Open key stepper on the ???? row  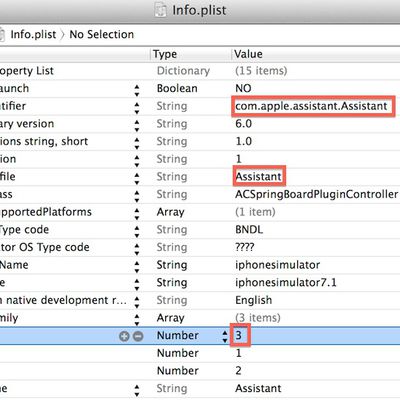pos(137,248)
